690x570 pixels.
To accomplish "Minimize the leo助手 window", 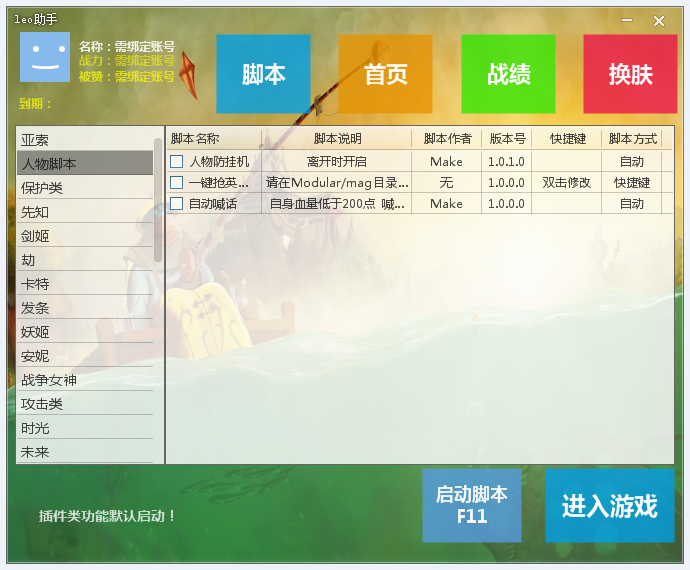I will [x=627, y=21].
